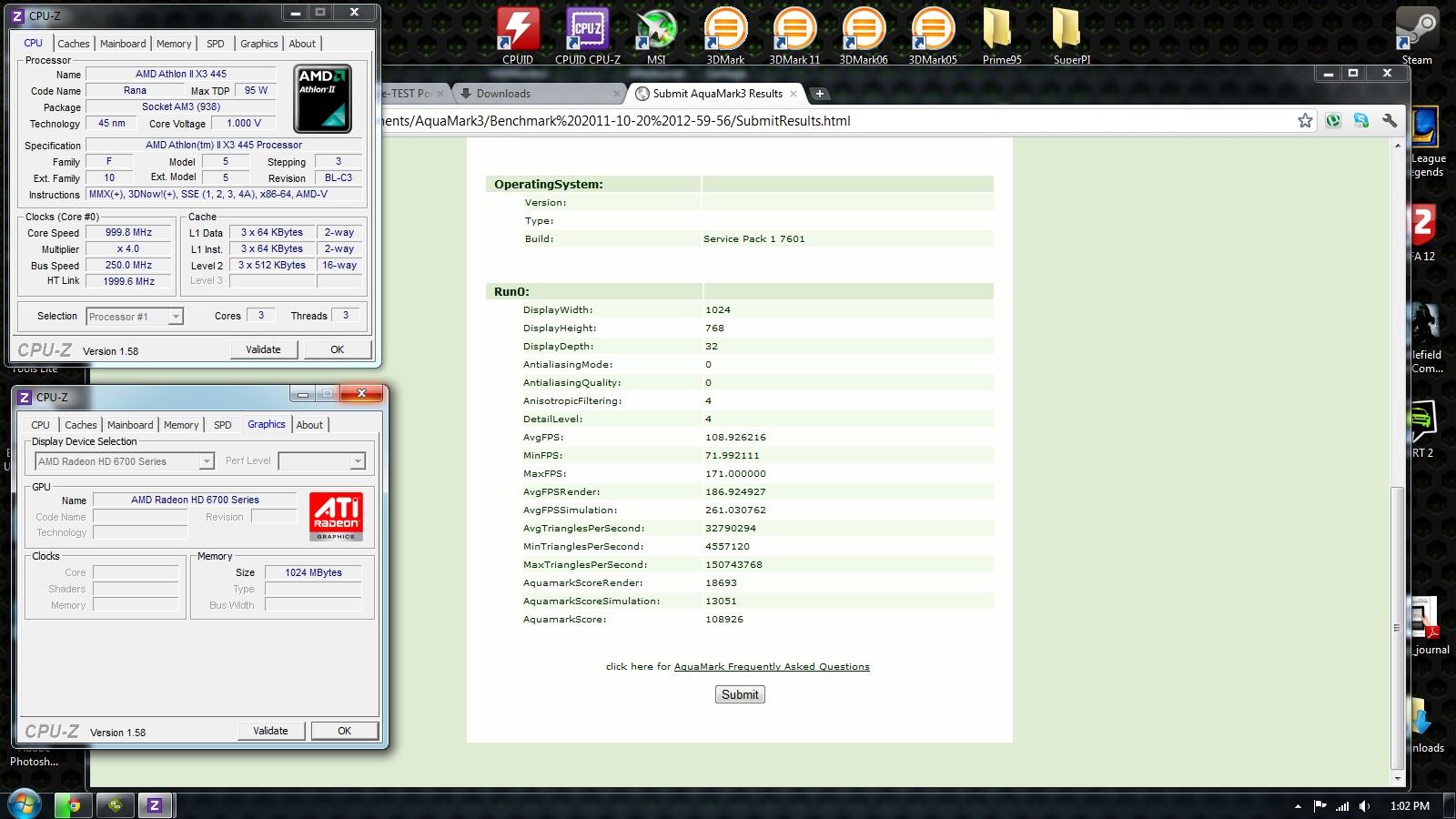Image resolution: width=1456 pixels, height=819 pixels.
Task: Open the CPUID desktop shortcut
Action: coord(518,35)
